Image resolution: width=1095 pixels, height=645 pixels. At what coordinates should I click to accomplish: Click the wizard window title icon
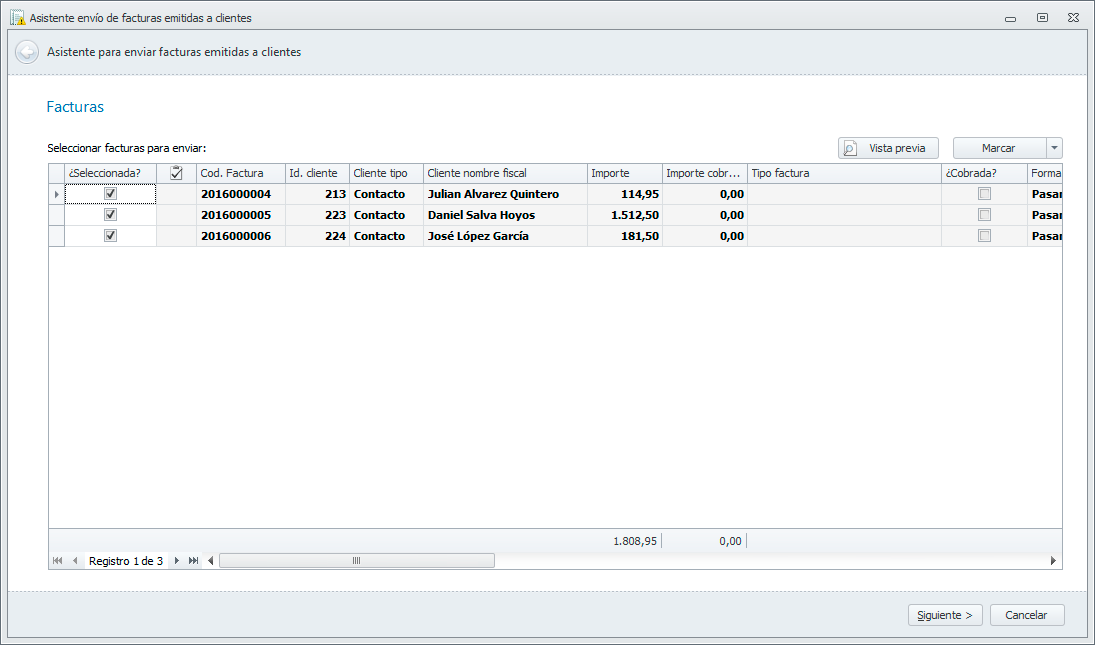[17, 17]
